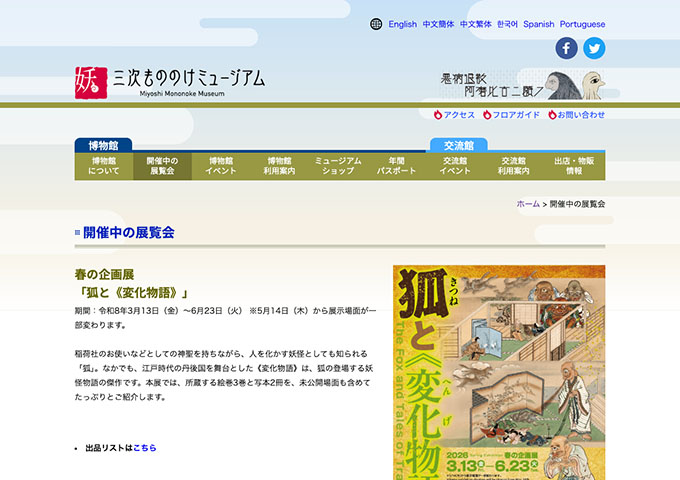The height and width of the screenshot is (480, 680).
Task: Switch language to Spanish
Action: point(539,24)
